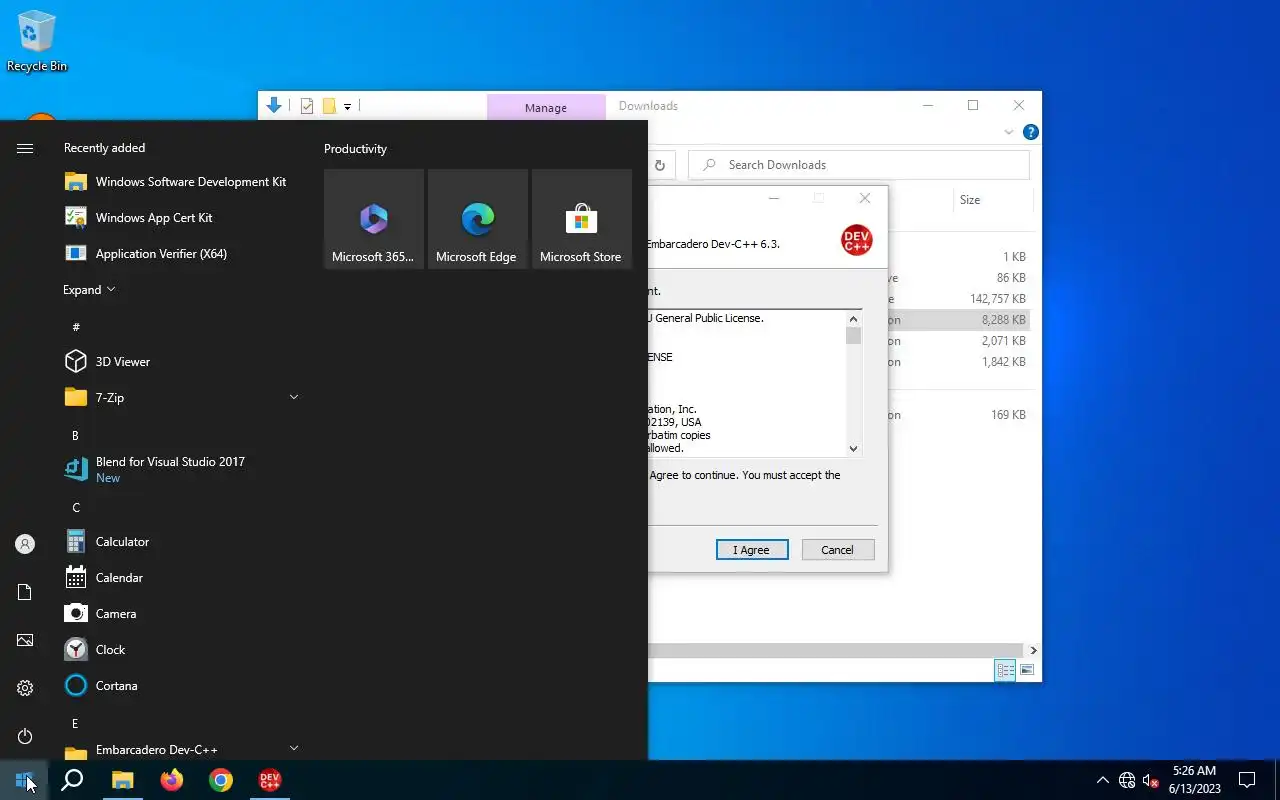The height and width of the screenshot is (800, 1280).
Task: Click the volume icon in system tray
Action: click(1151, 780)
